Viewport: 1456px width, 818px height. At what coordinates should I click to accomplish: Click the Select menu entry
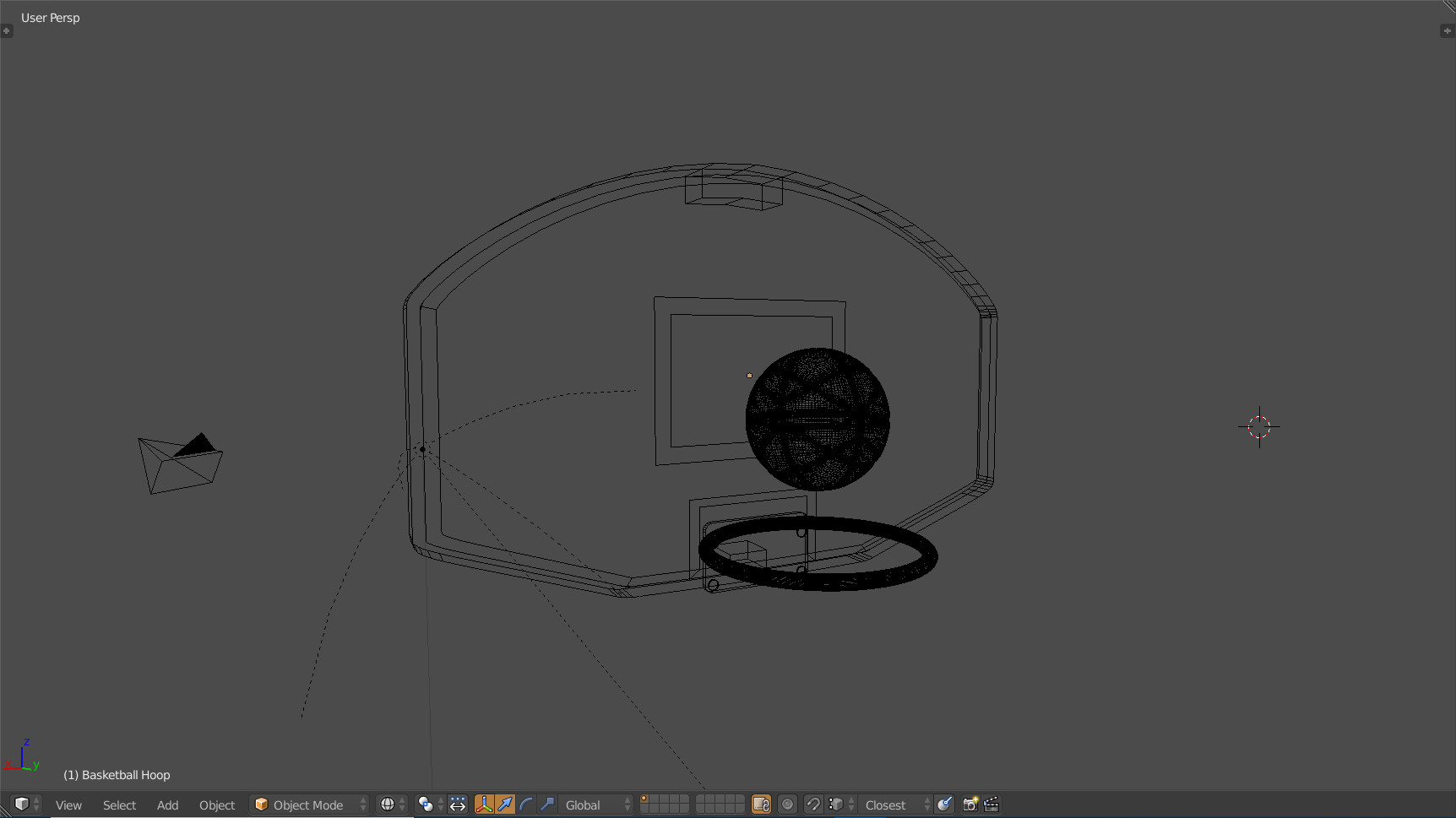pyautogui.click(x=119, y=804)
